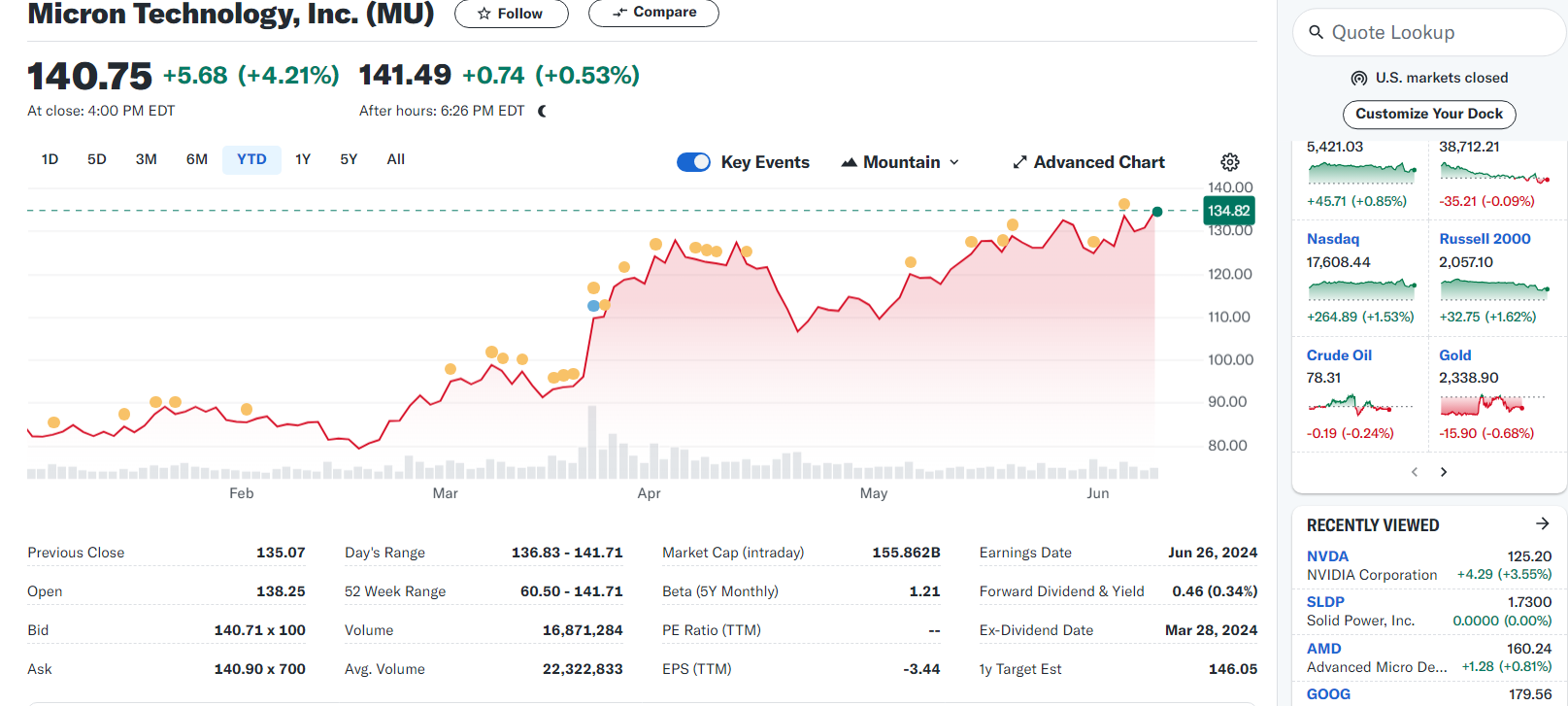Select the 5D range tab

(x=97, y=159)
